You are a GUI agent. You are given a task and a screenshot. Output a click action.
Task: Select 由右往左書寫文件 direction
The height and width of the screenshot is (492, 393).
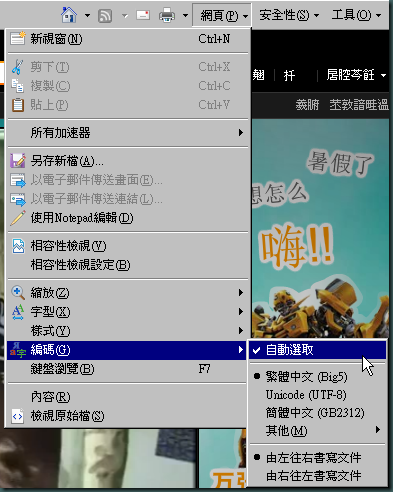click(317, 476)
